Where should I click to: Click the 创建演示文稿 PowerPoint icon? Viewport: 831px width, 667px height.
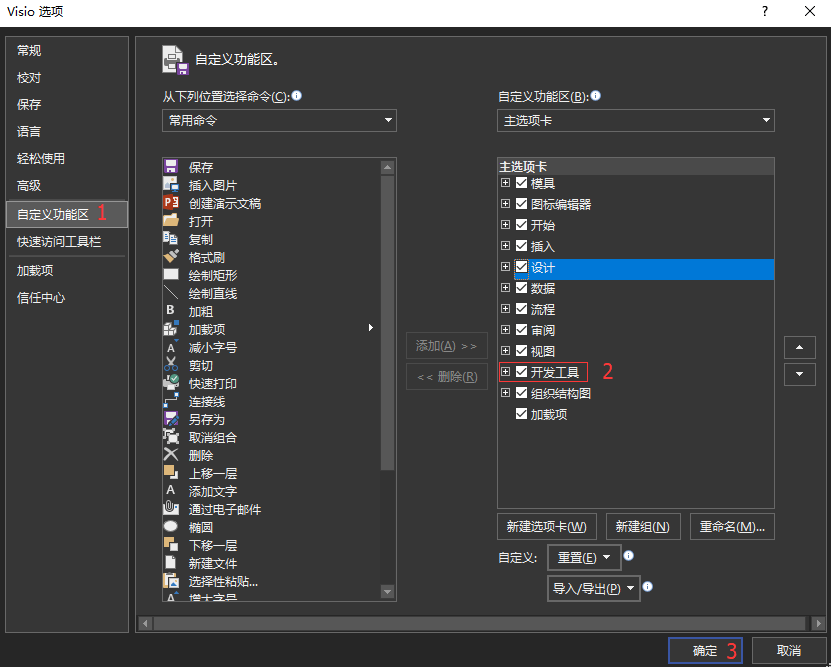click(x=171, y=203)
